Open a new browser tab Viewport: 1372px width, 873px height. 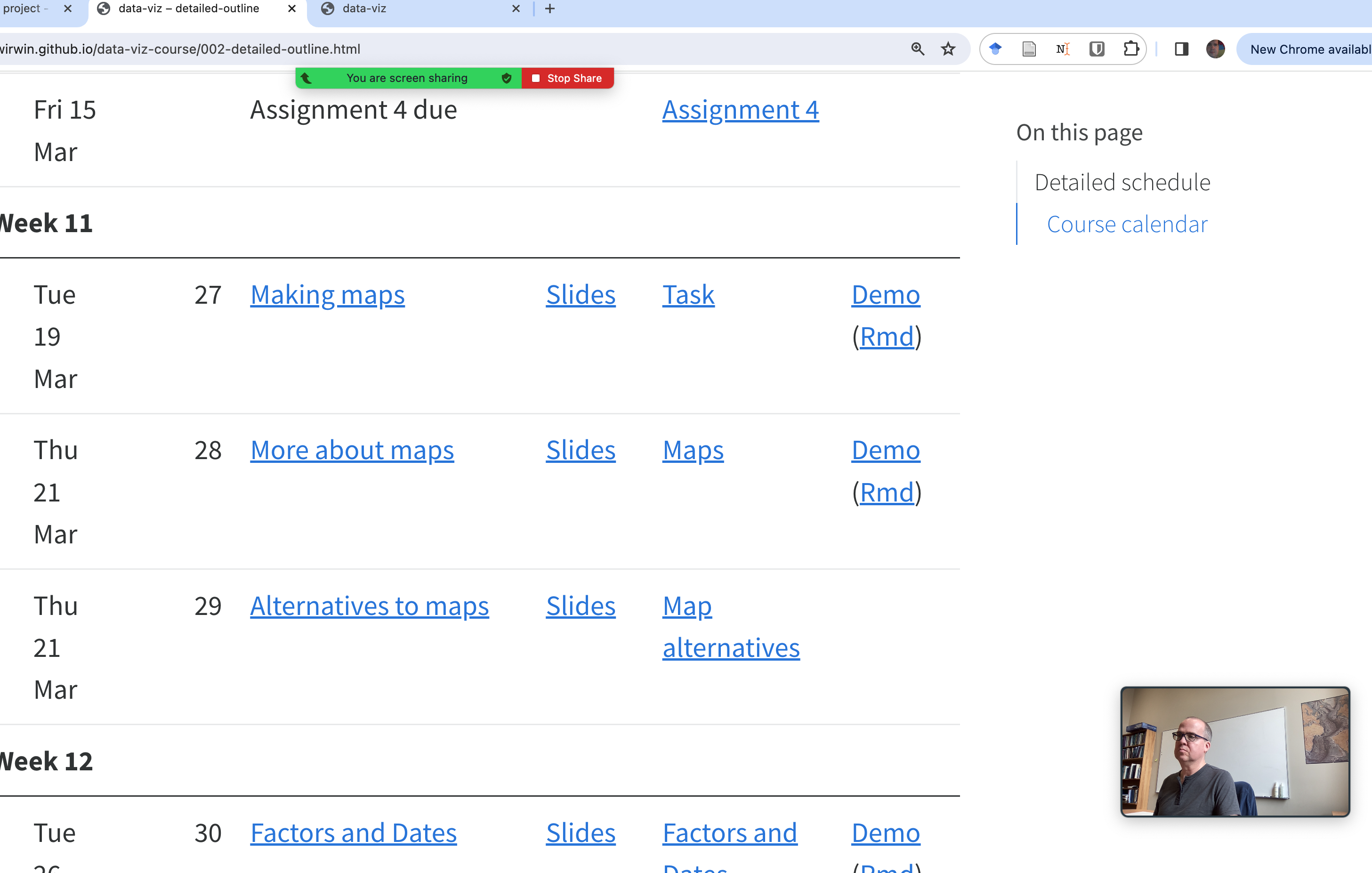550,9
